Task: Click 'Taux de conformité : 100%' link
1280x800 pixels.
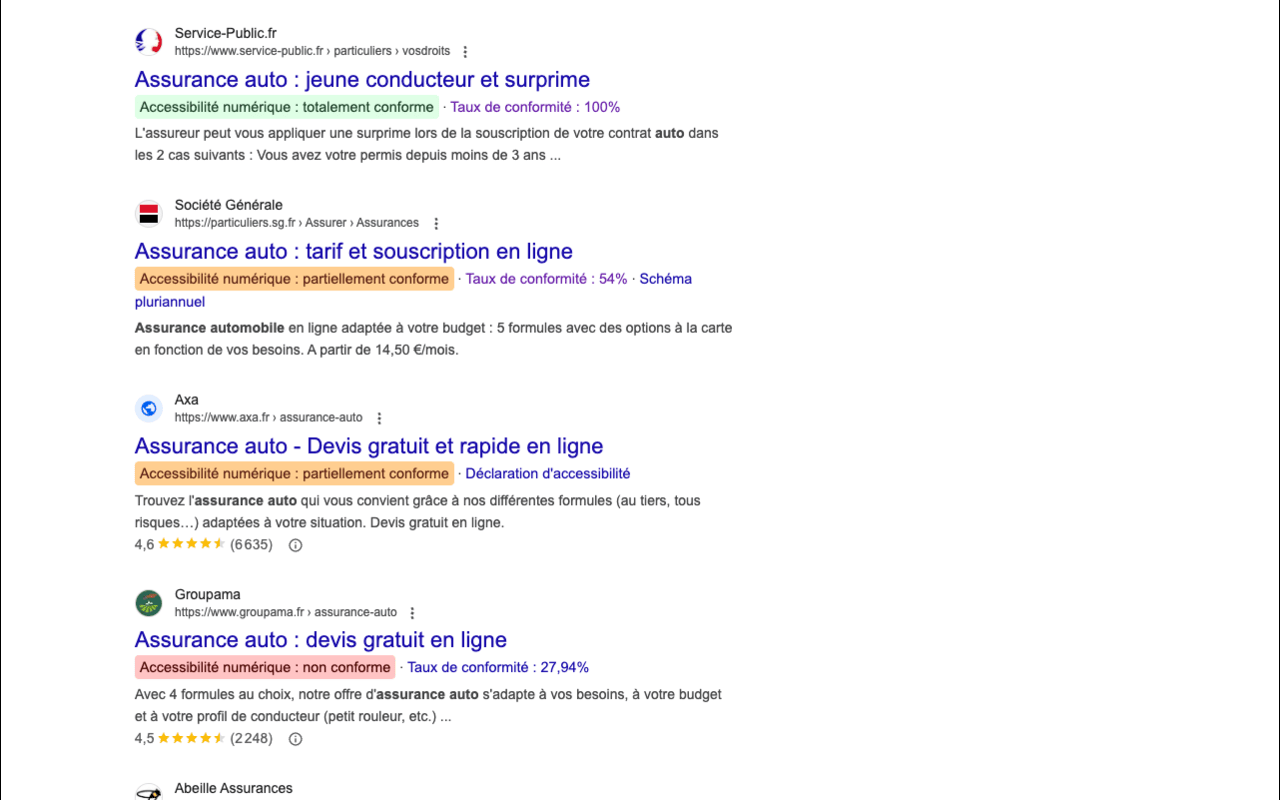Action: pos(536,106)
